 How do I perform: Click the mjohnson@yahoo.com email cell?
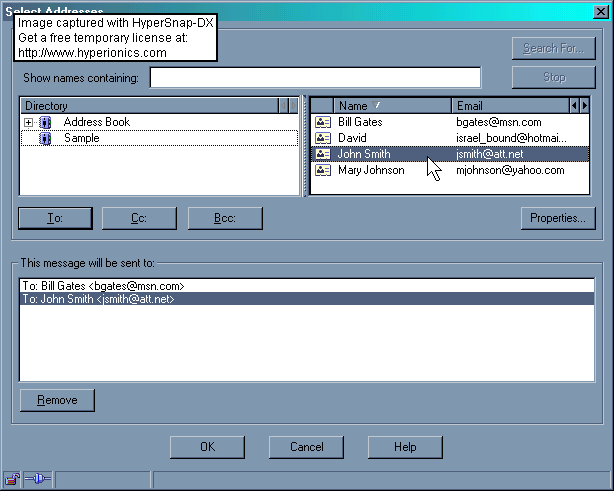coord(510,170)
